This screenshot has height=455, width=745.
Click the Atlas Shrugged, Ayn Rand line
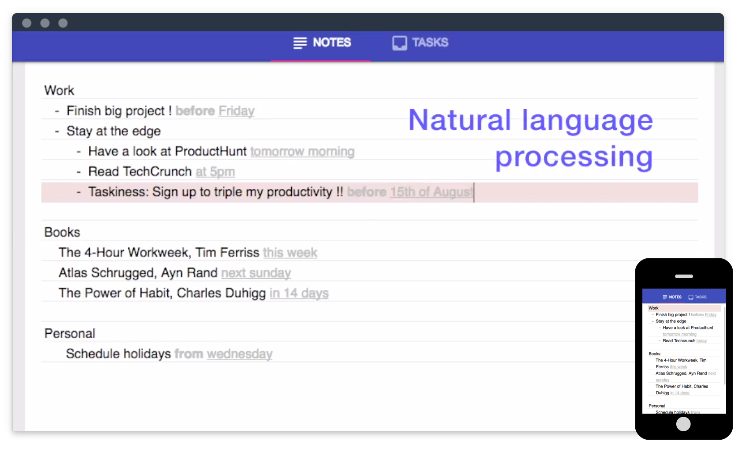138,273
